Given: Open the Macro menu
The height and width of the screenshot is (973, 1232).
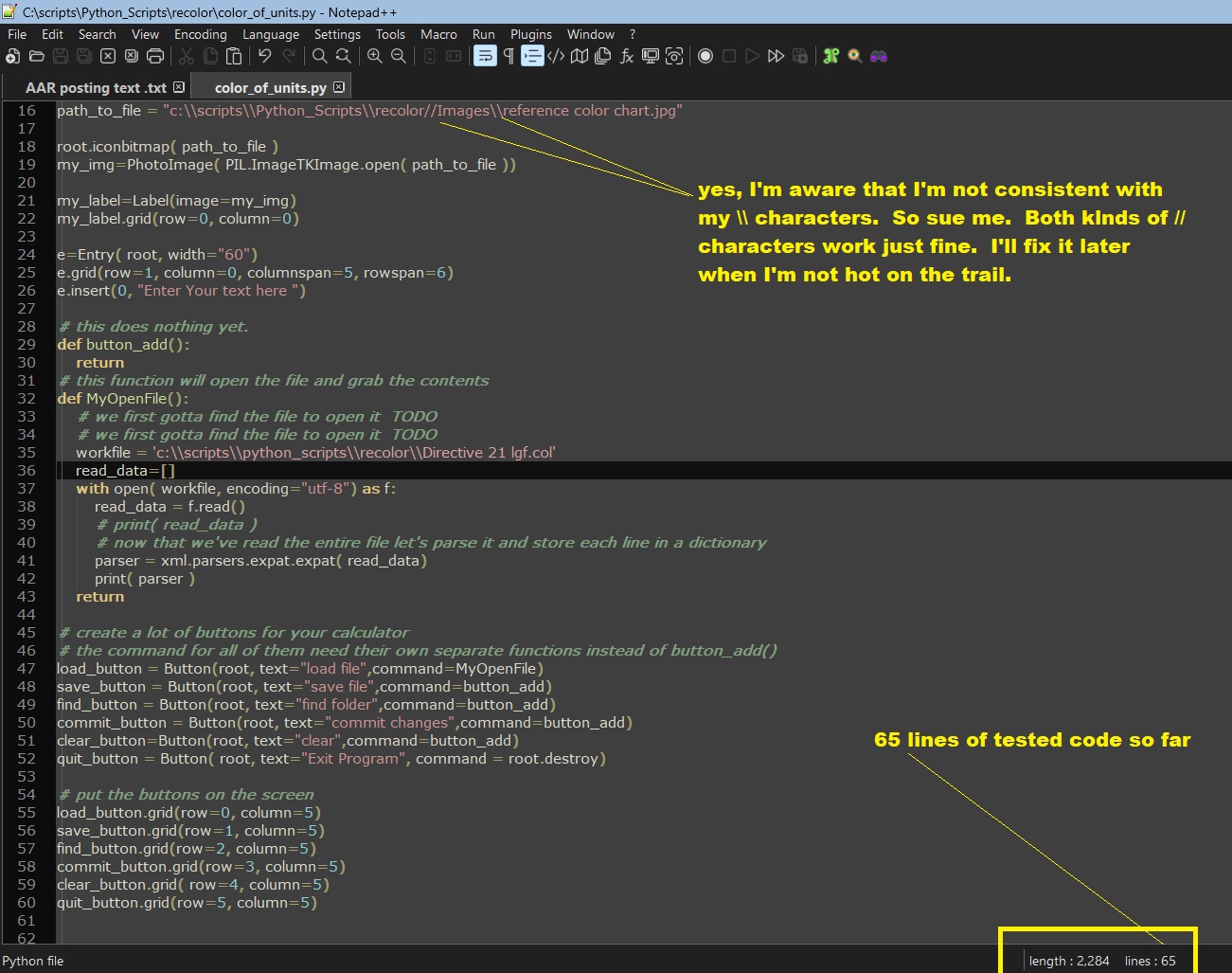Looking at the screenshot, I should click(438, 34).
